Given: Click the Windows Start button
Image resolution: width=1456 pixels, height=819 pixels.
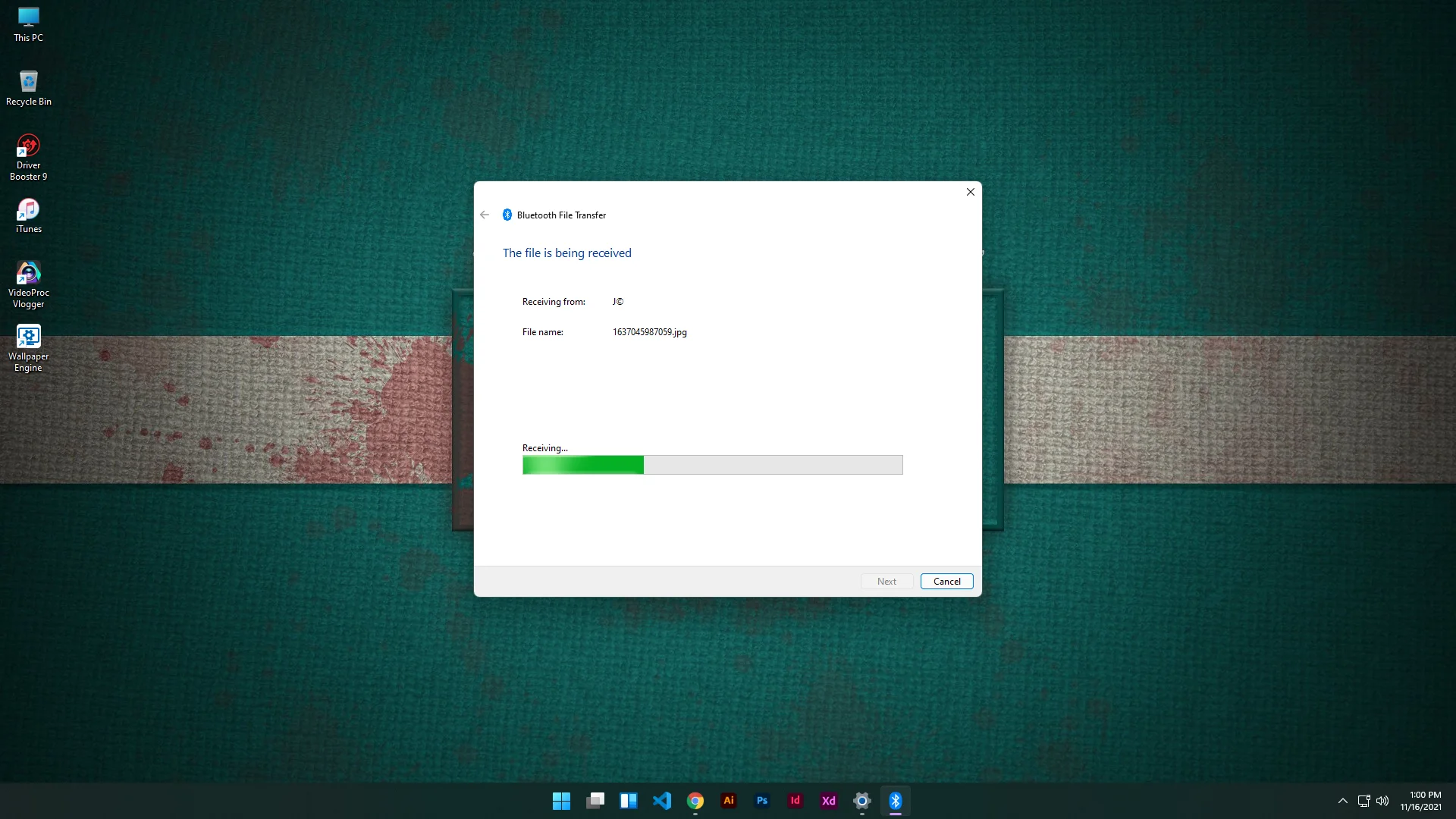Looking at the screenshot, I should [x=561, y=801].
